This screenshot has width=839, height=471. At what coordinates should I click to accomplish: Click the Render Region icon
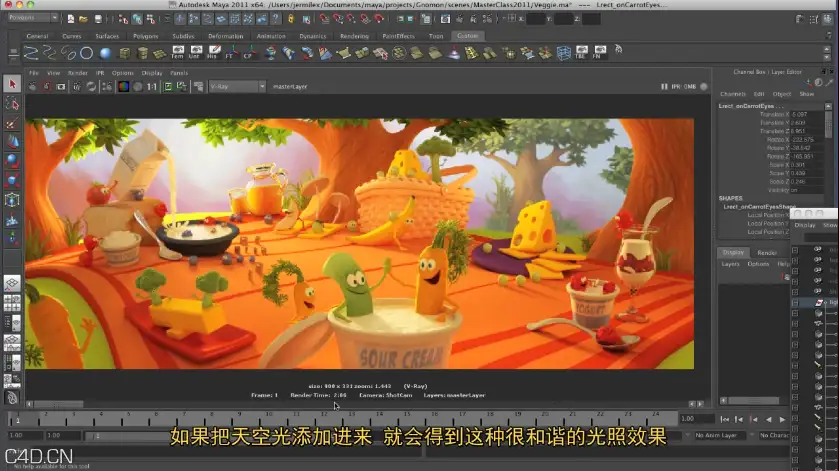pos(47,86)
